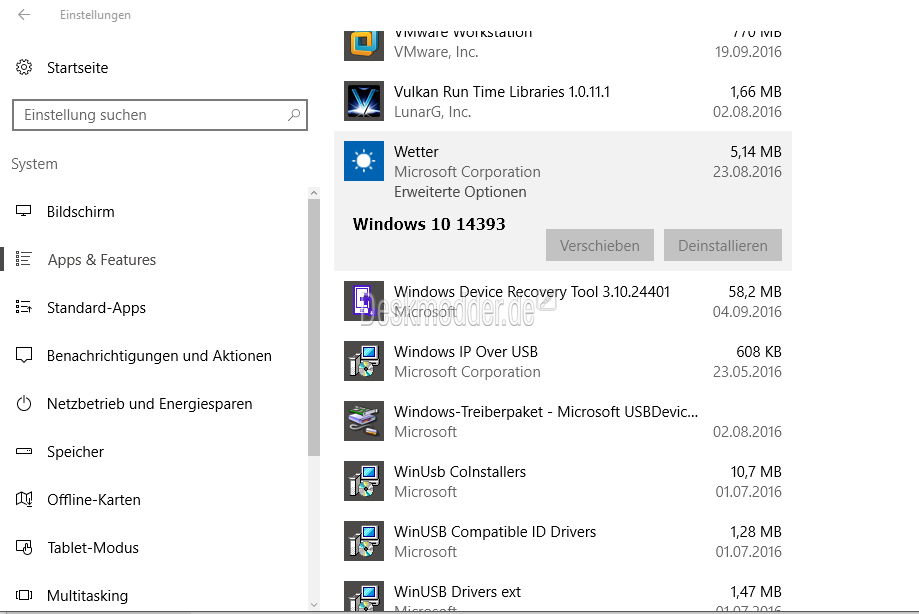This screenshot has height=614, width=919.
Task: Click the Wetter app name
Action: click(416, 152)
